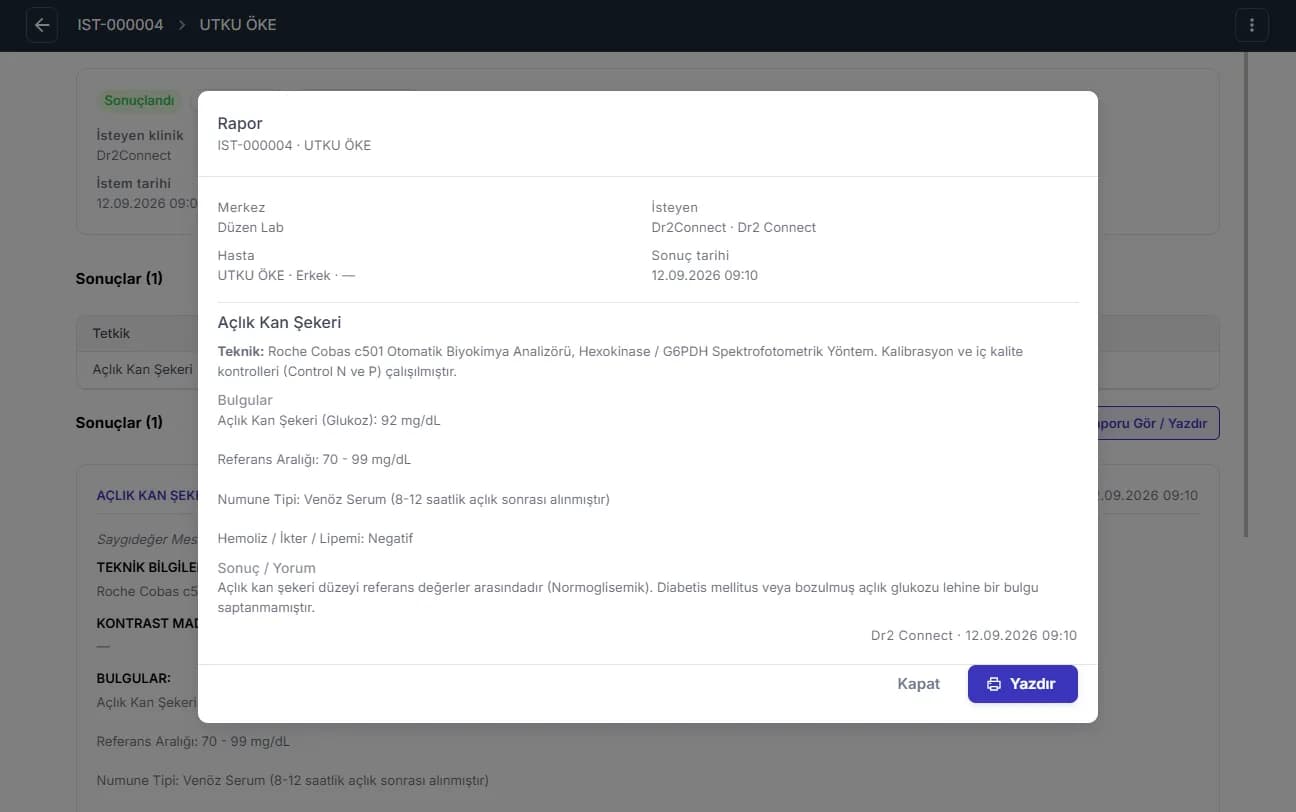Click the Dr2Connect · Dr2 Connect requester text
Image resolution: width=1296 pixels, height=812 pixels.
(x=733, y=227)
